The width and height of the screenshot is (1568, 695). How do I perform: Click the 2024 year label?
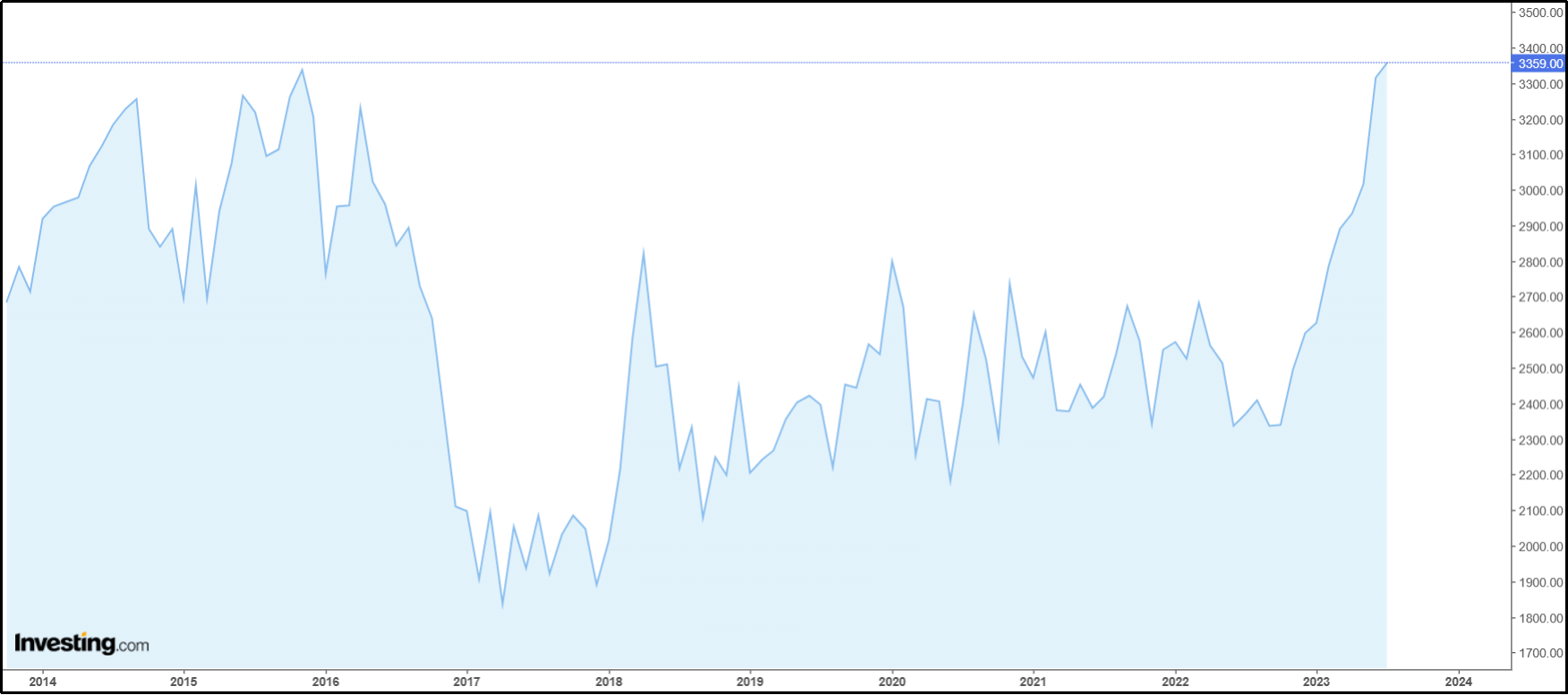coord(1459,682)
